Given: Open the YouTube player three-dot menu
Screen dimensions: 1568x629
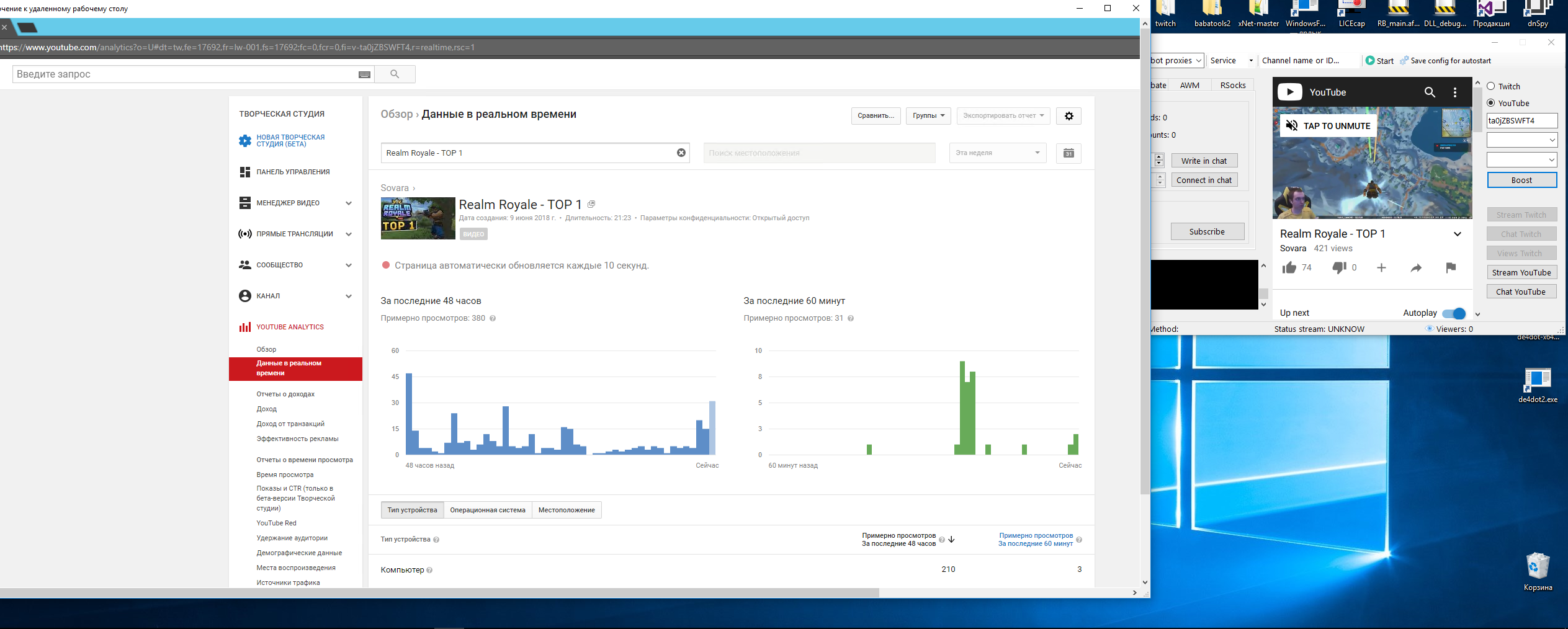Looking at the screenshot, I should click(1455, 92).
